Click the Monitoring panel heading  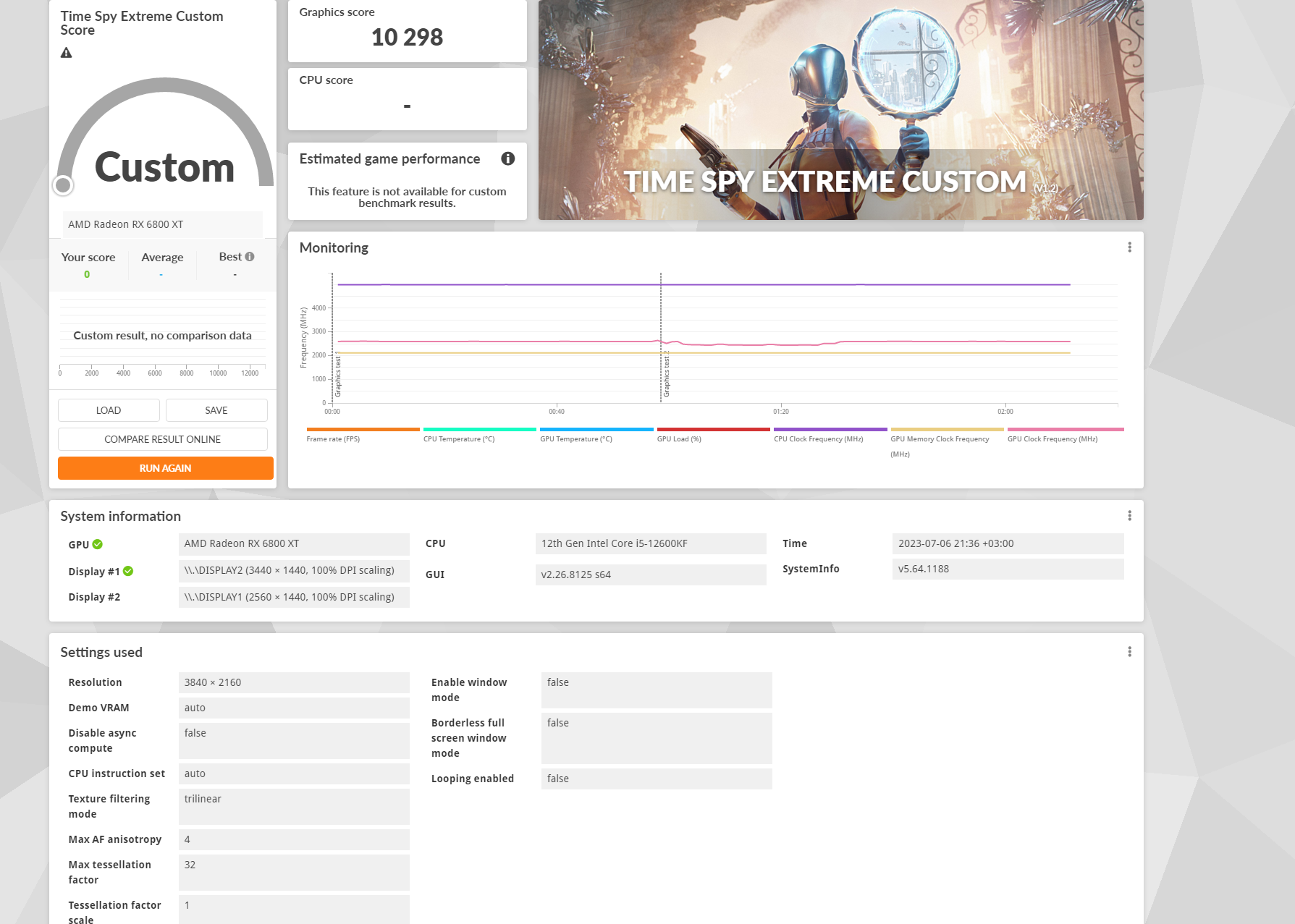click(x=334, y=247)
